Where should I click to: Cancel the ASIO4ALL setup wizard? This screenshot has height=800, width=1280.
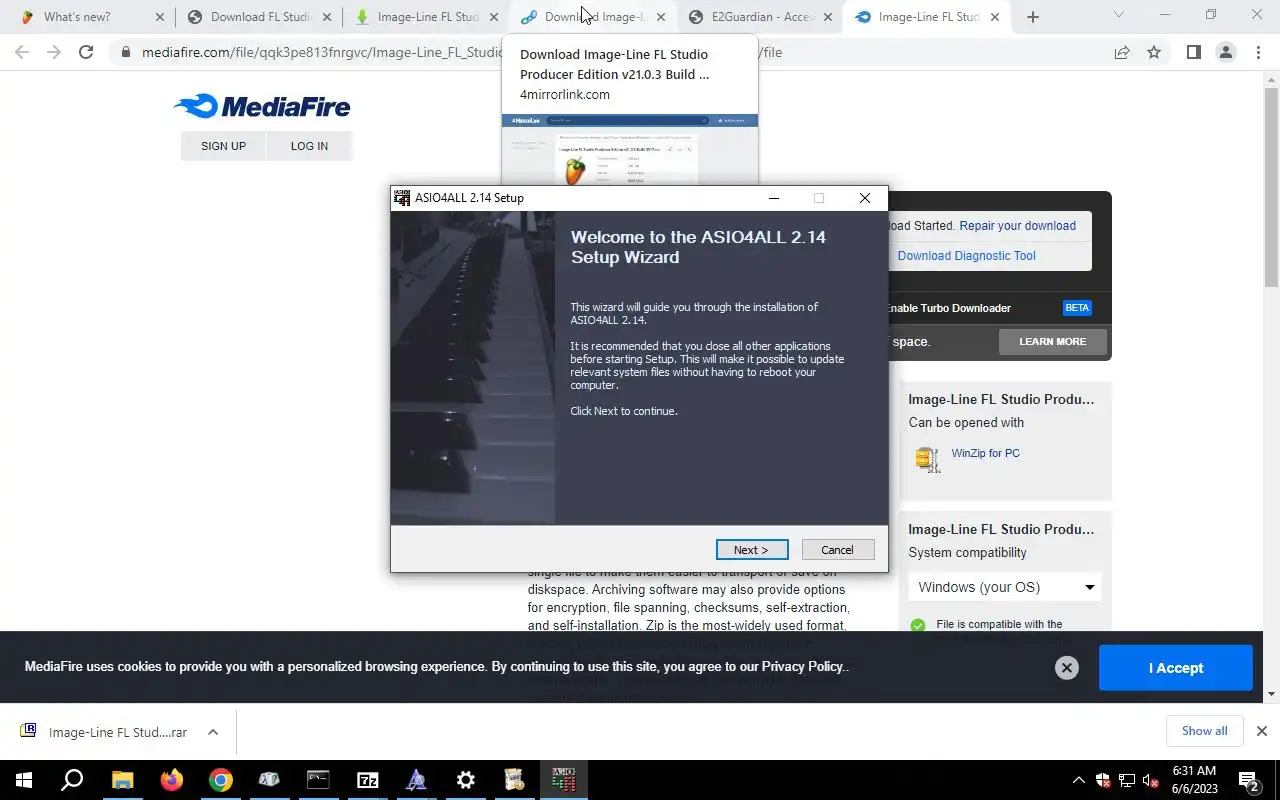[x=838, y=550]
